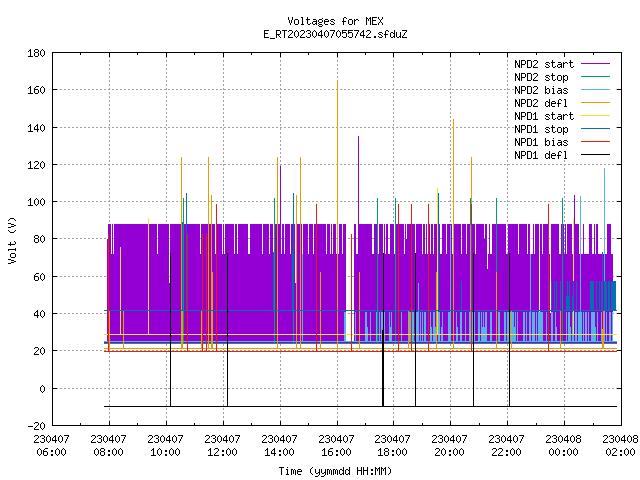Viewport: 640px width, 480px height.
Task: Click the y-axis tick value 160
Action: coord(36,90)
